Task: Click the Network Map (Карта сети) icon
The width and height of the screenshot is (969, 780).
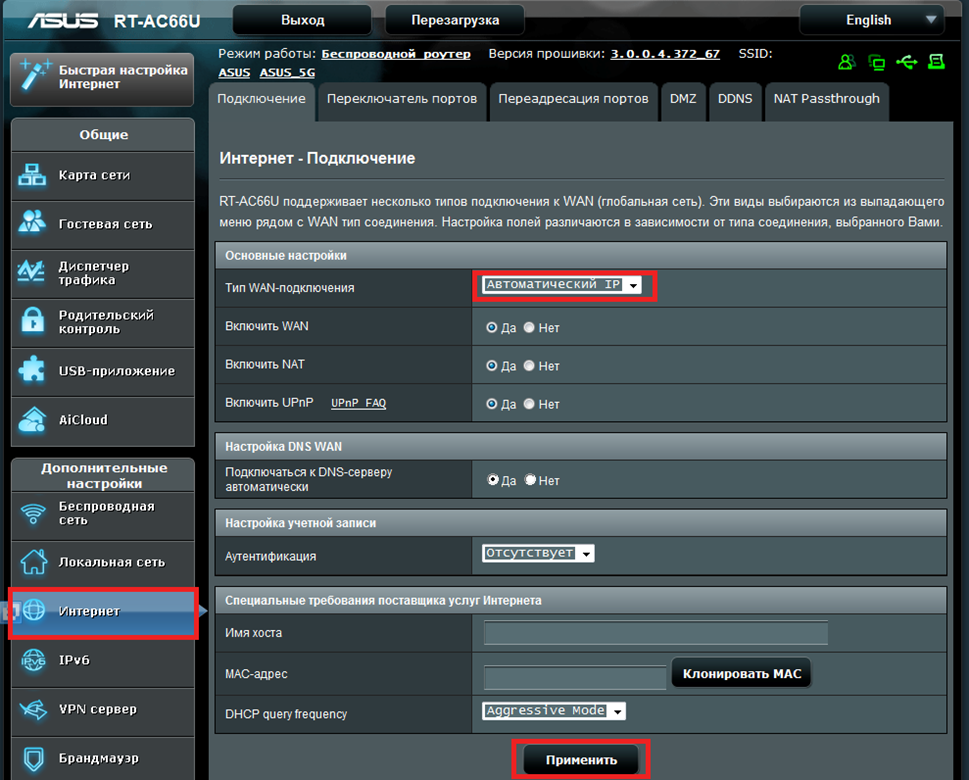Action: click(x=32, y=175)
